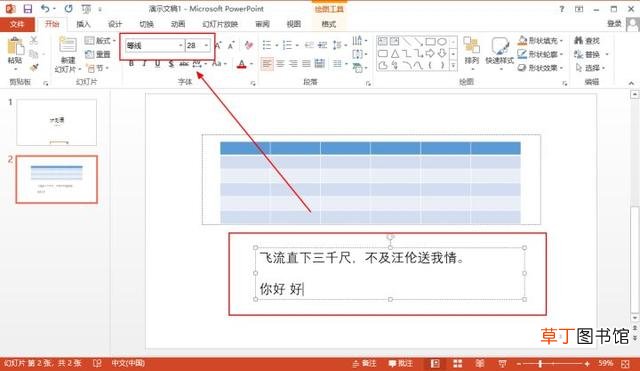
Task: Open the File (文件) tab
Action: [x=17, y=24]
